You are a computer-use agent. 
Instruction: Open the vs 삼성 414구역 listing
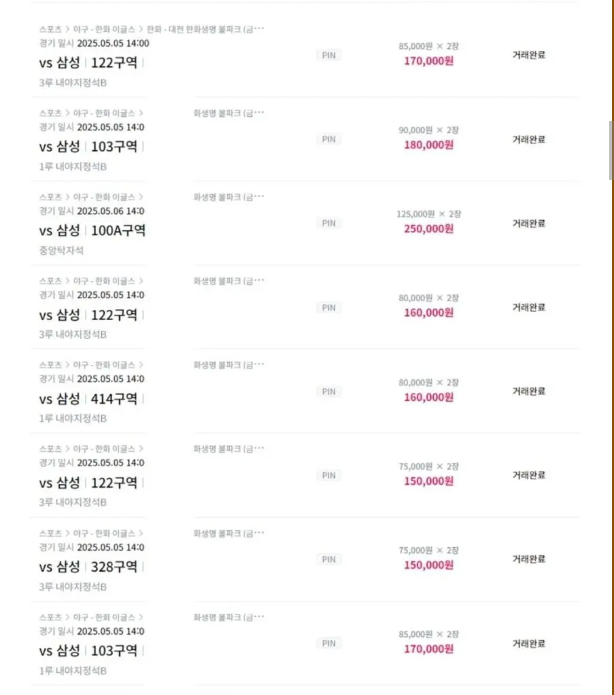(x=88, y=399)
